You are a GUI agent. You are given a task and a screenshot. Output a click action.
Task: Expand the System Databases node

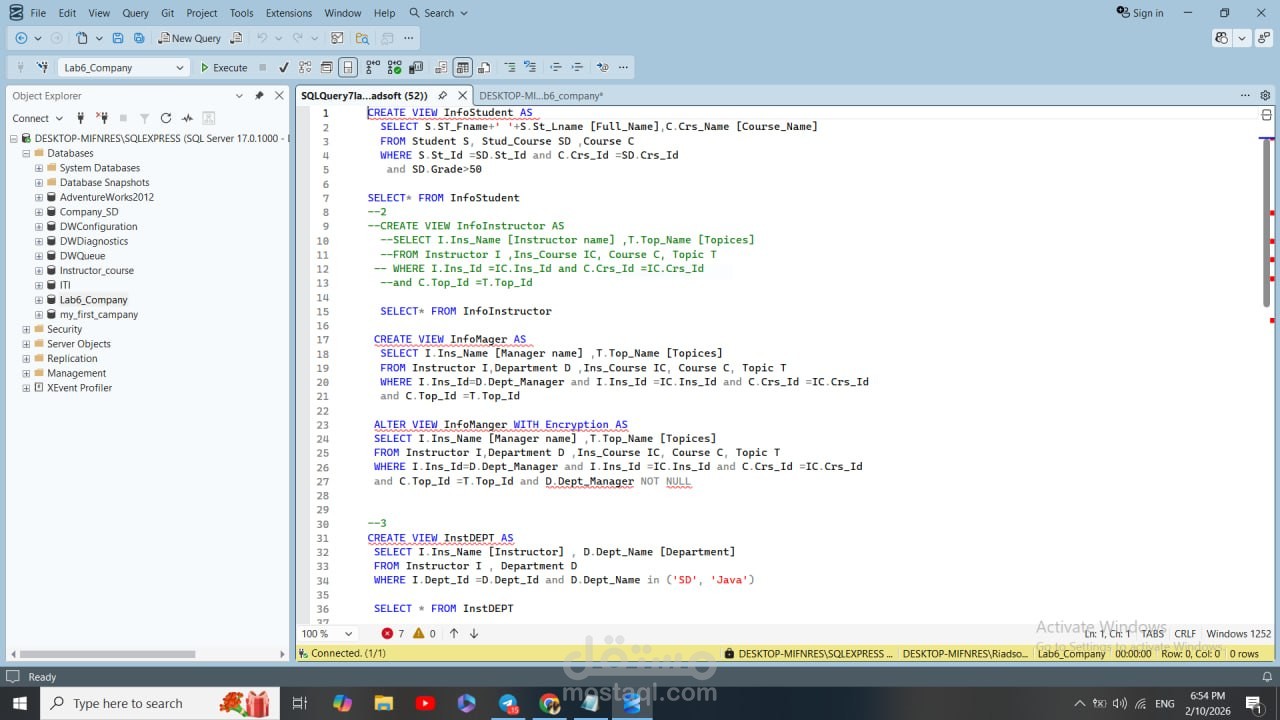click(x=39, y=168)
